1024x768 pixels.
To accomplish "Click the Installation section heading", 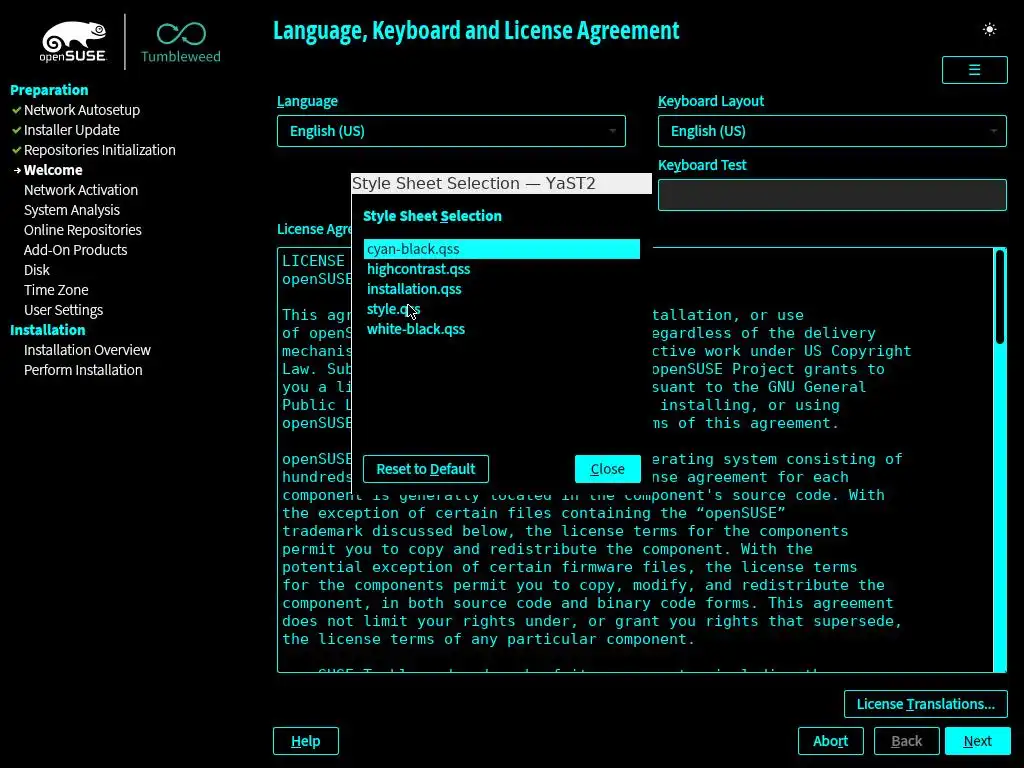I will [x=48, y=330].
